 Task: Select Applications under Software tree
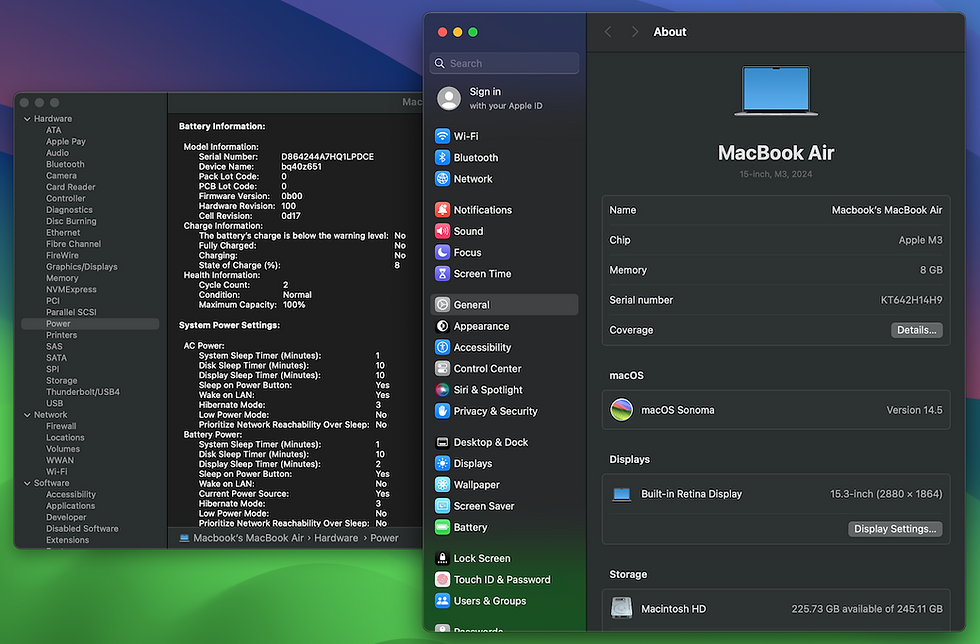click(70, 506)
